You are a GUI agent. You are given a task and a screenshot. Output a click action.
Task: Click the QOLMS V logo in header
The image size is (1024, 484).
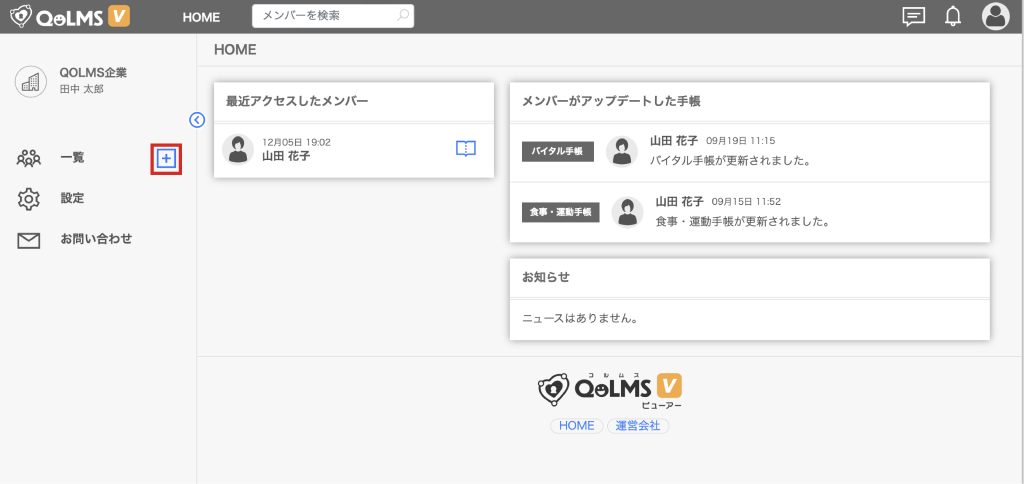70,16
